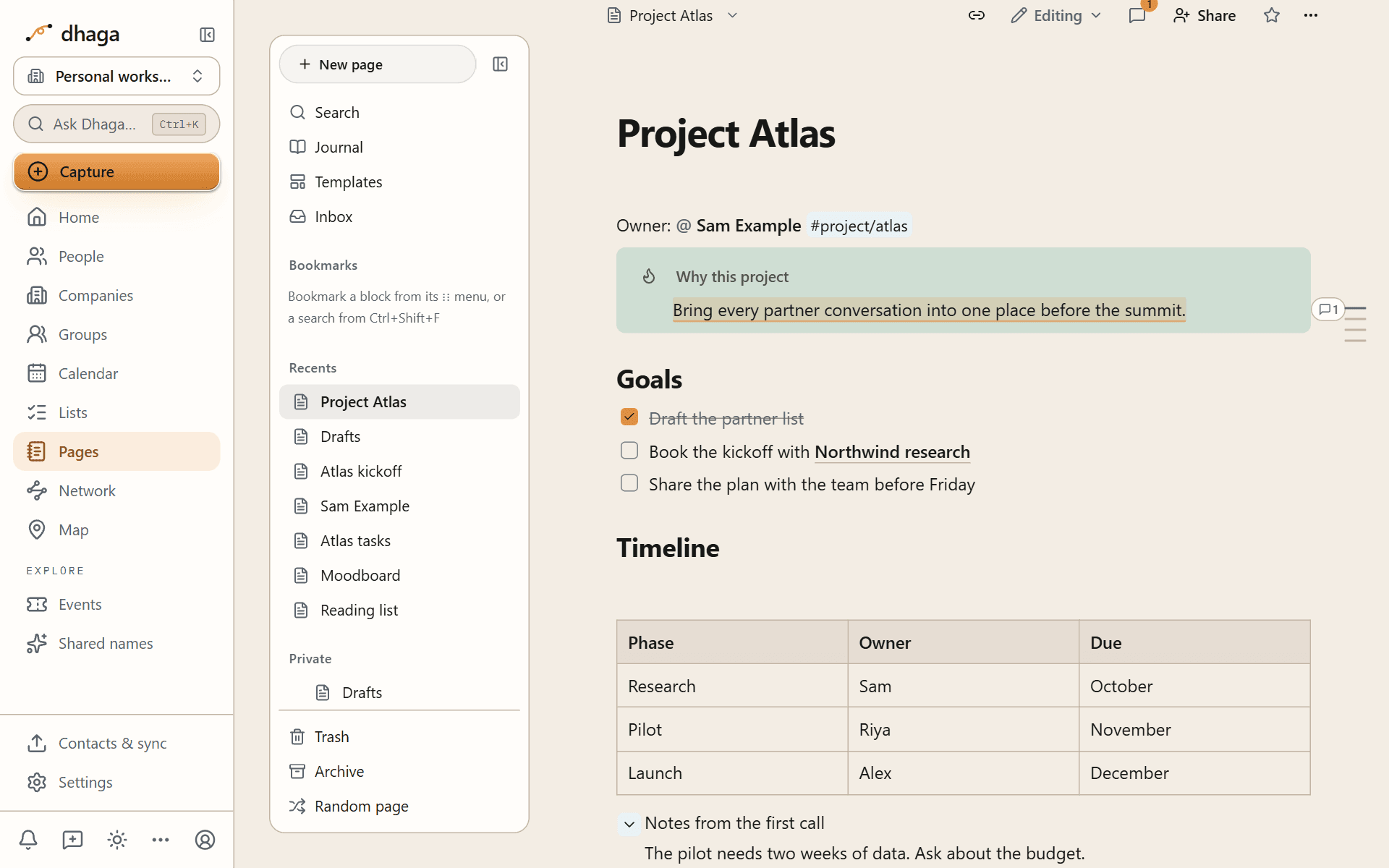Open Shared names under Explore
The image size is (1389, 868).
[x=116, y=643]
